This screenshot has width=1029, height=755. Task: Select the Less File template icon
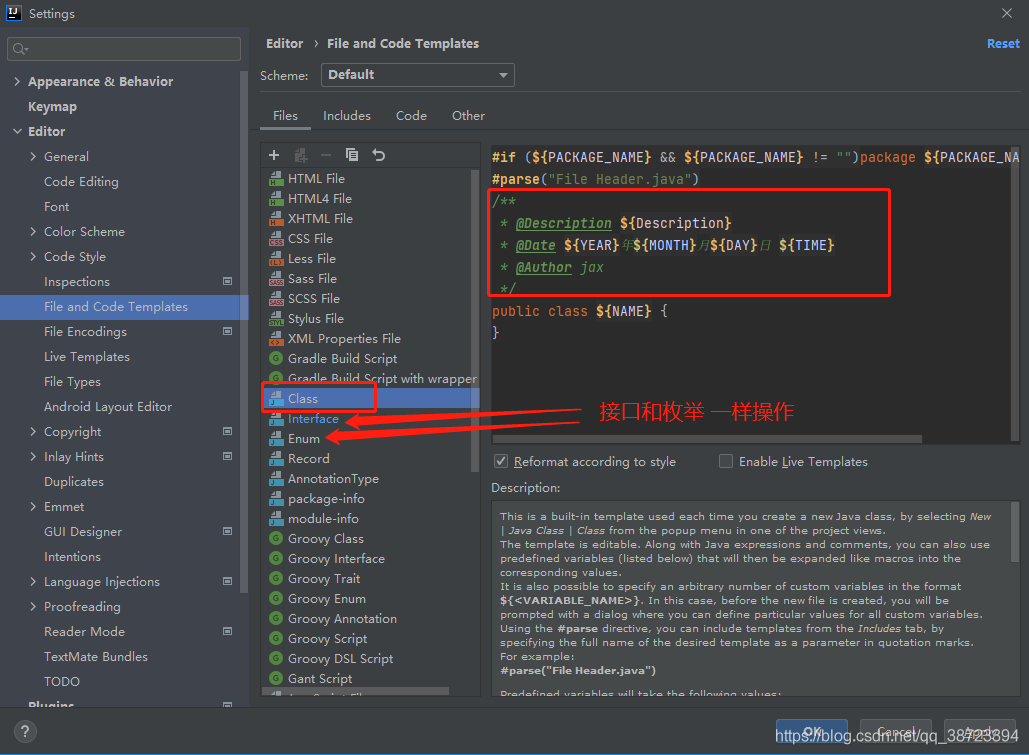coord(276,259)
